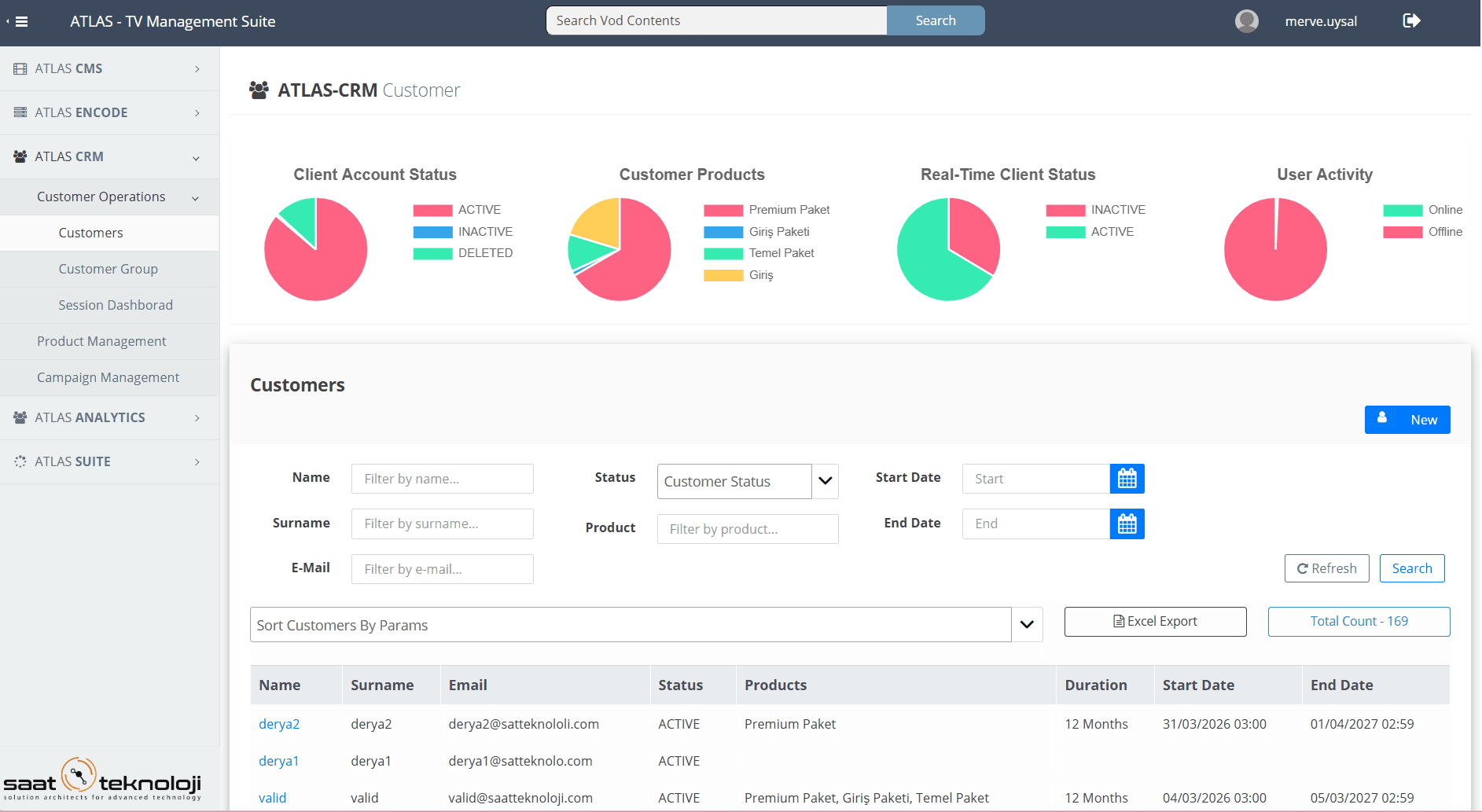
Task: Open the derya2 customer record
Action: (x=279, y=723)
